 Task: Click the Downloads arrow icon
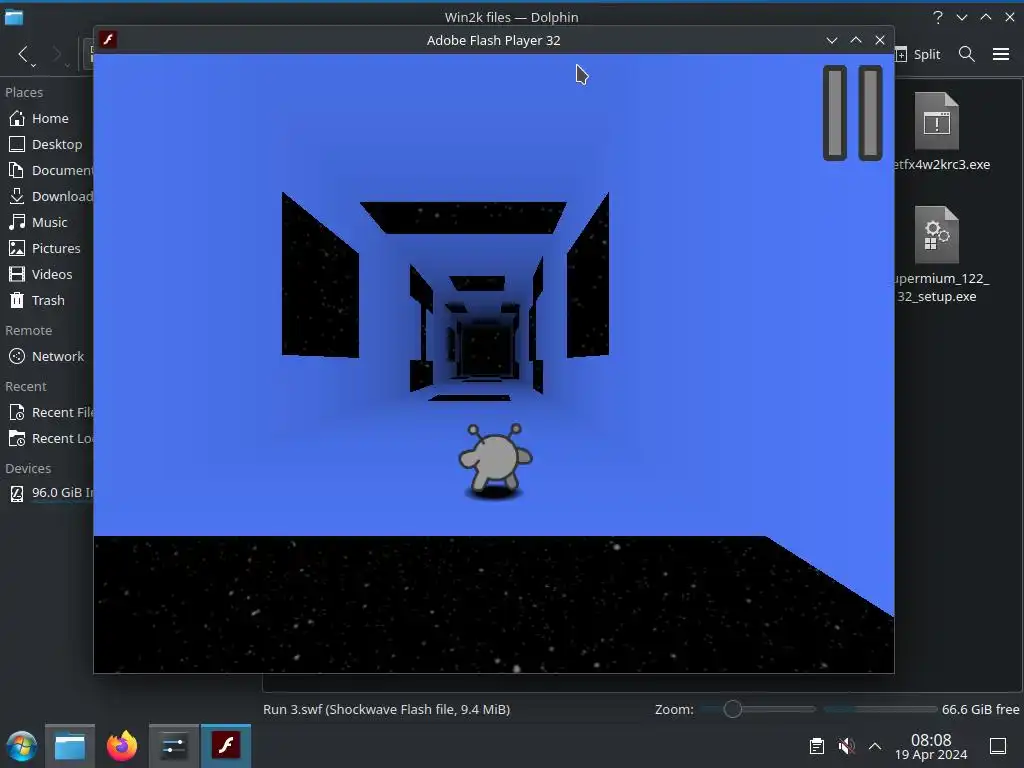tap(17, 197)
